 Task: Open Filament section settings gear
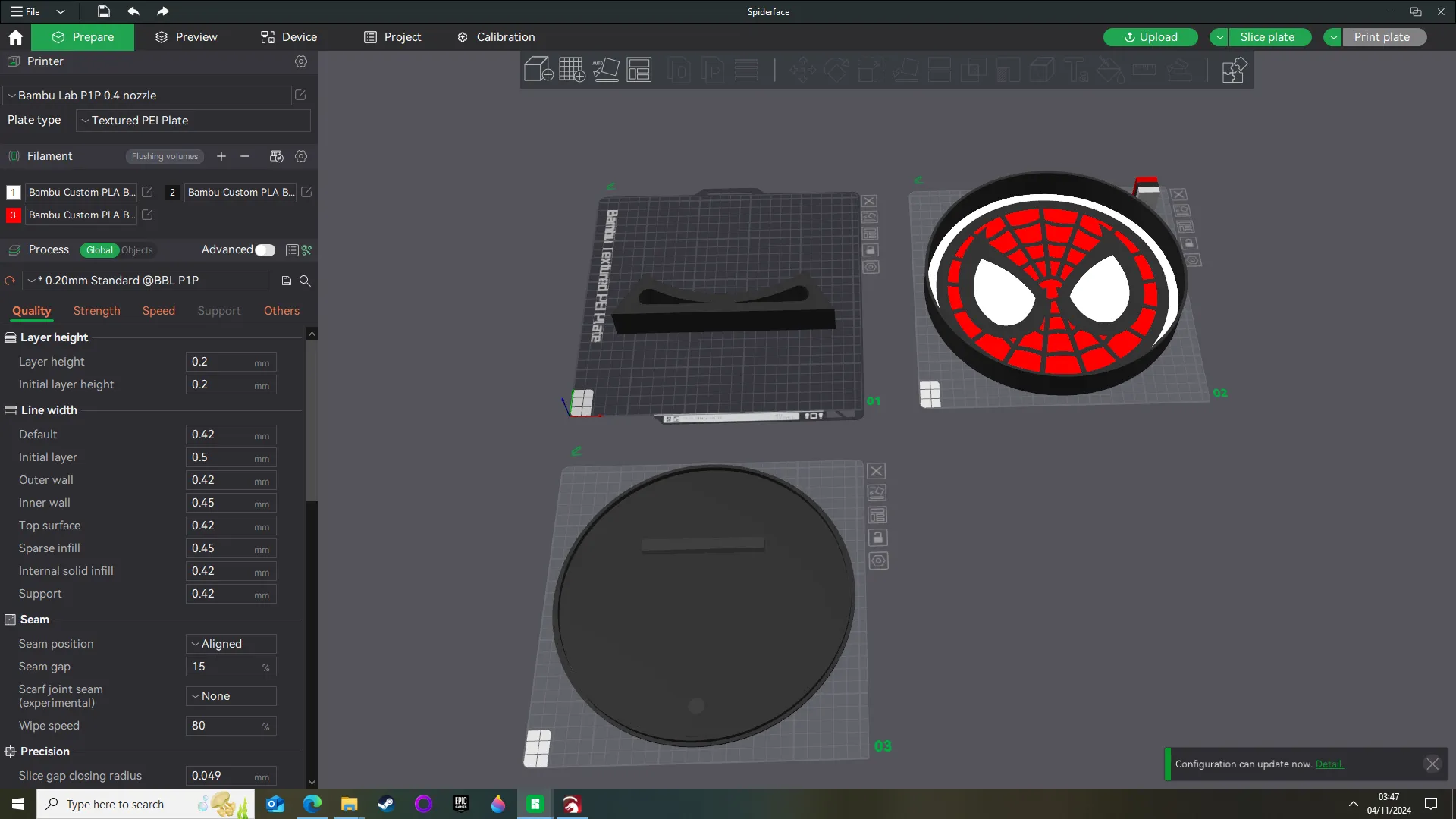(x=301, y=156)
